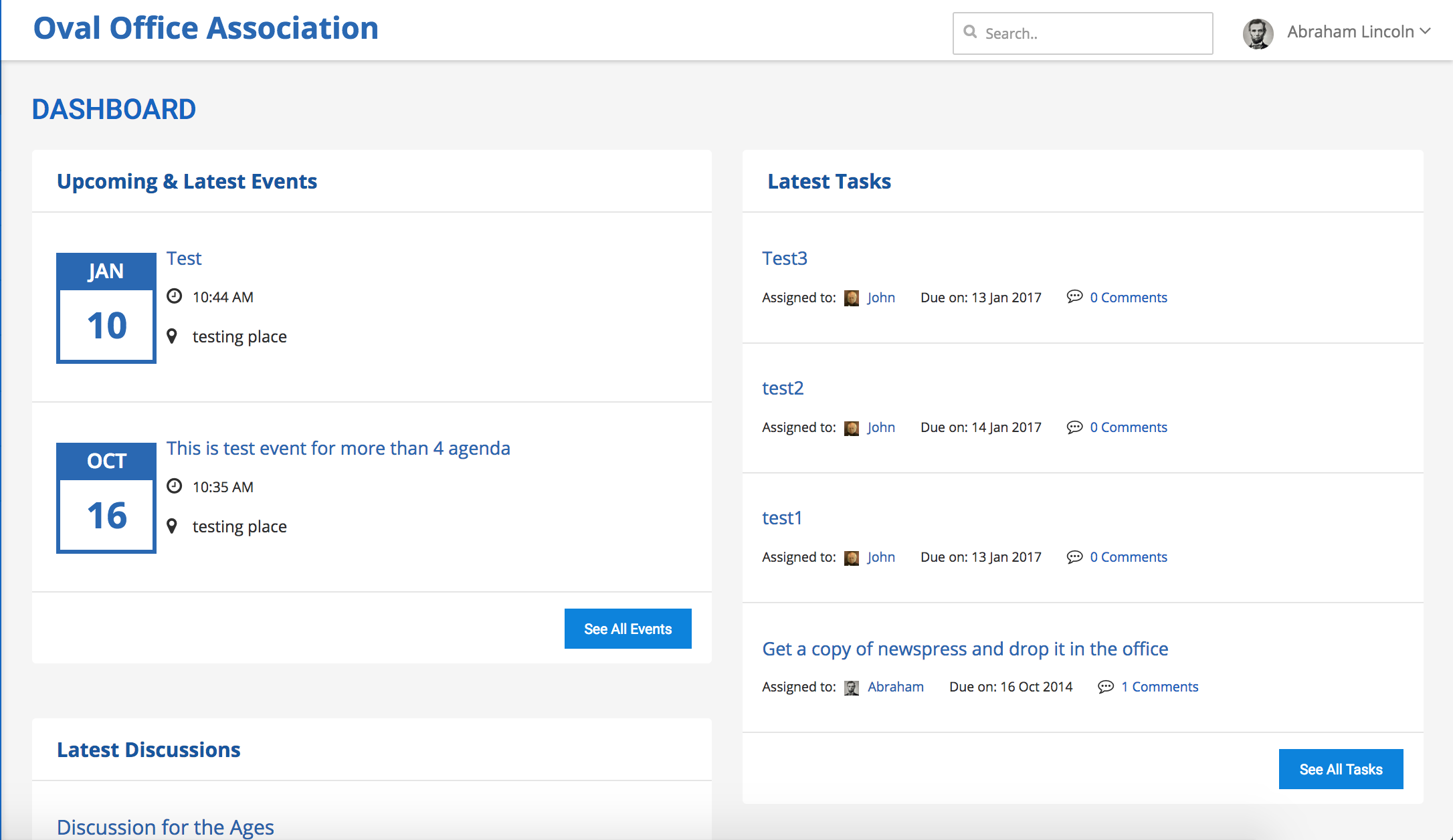
Task: Click John's avatar in the test1 task
Action: pos(852,557)
